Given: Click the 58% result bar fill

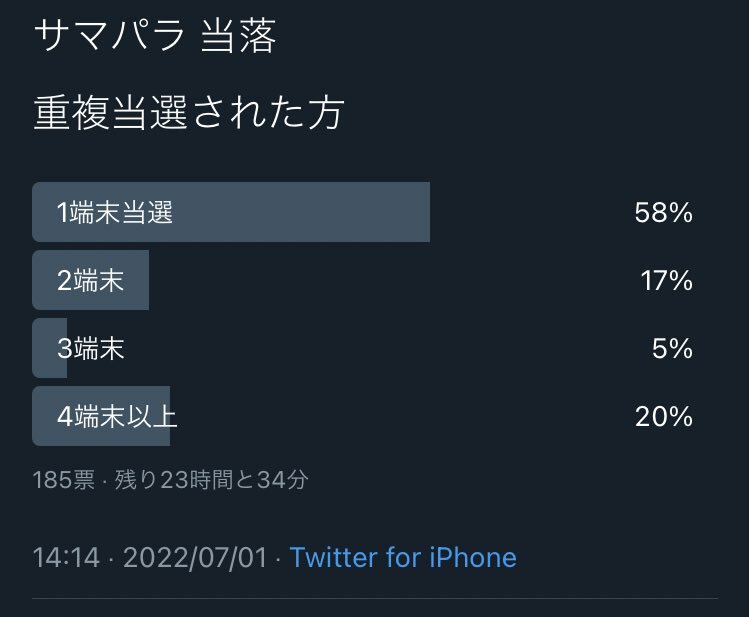Looking at the screenshot, I should 231,212.
